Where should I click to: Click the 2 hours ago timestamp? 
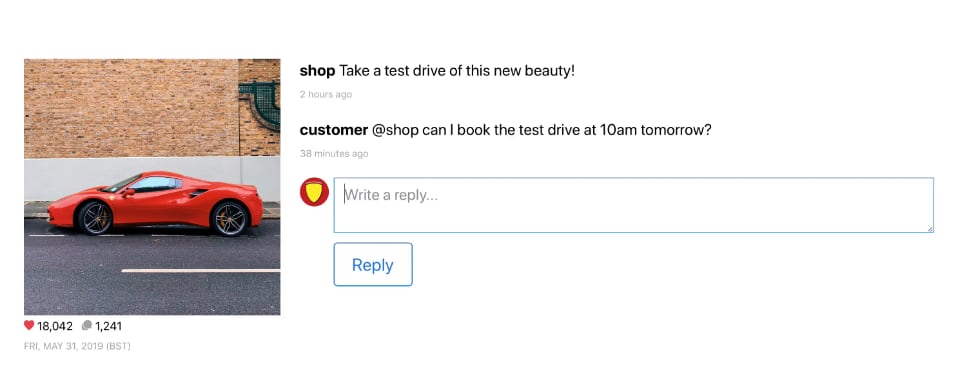click(x=326, y=94)
